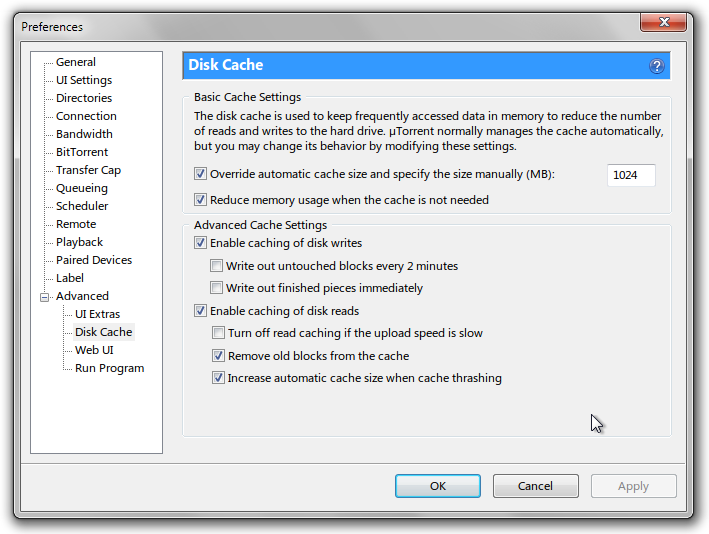Click the blue help question mark icon
This screenshot has height=534, width=709.
coord(657,66)
